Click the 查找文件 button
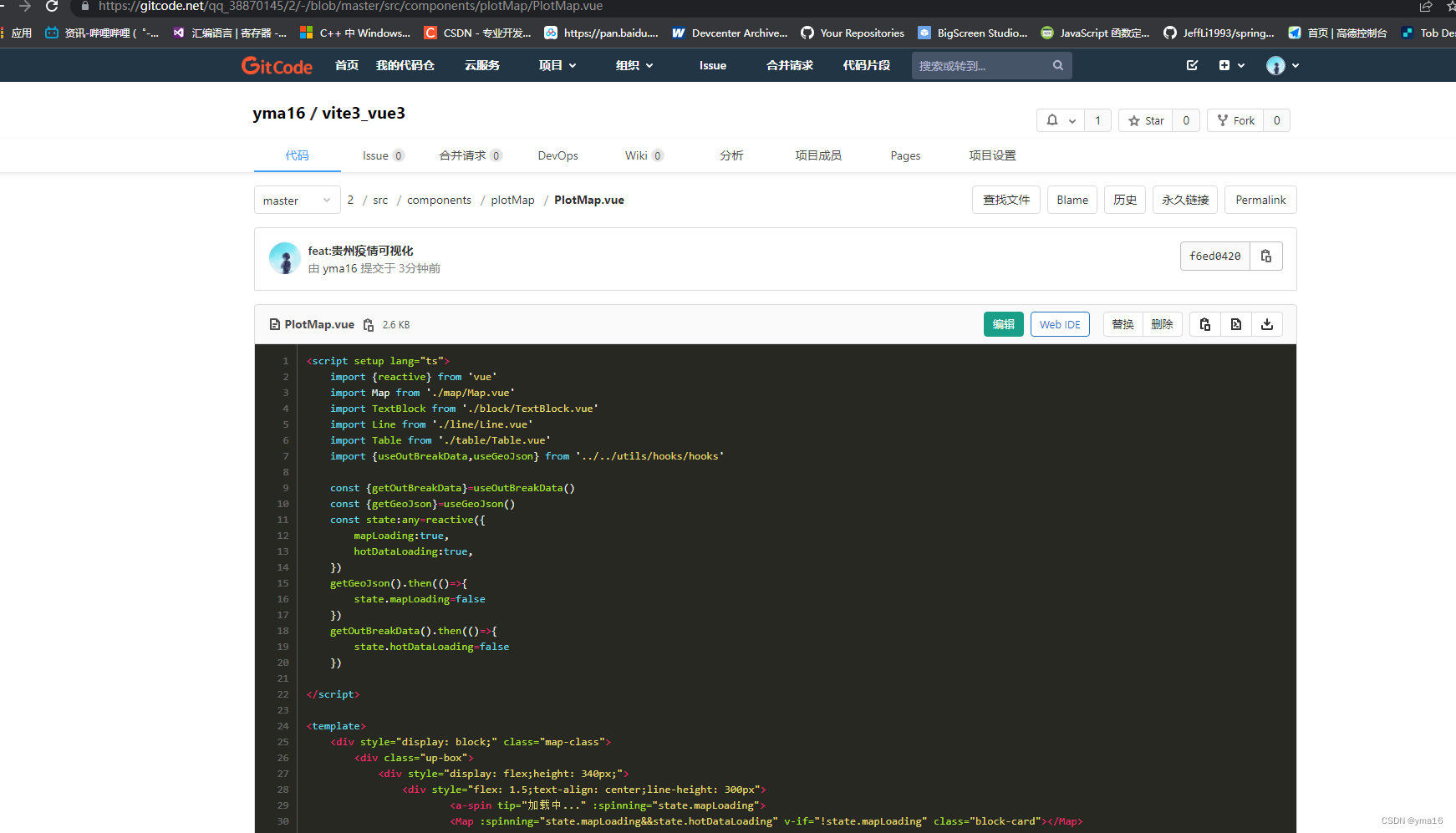1456x833 pixels. point(1006,200)
